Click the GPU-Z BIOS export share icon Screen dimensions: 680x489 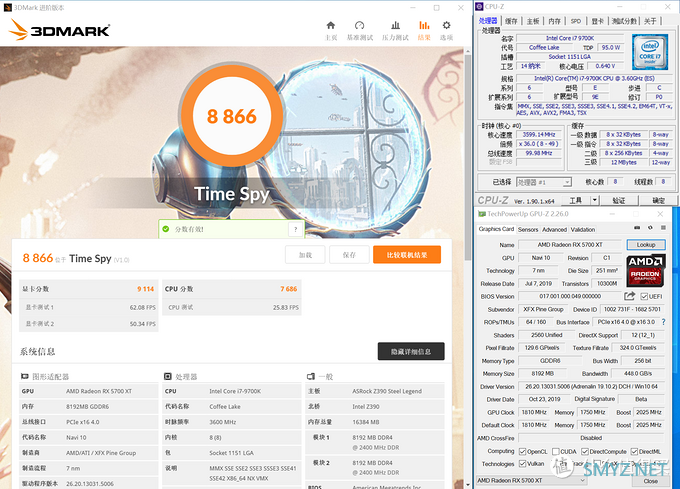629,296
